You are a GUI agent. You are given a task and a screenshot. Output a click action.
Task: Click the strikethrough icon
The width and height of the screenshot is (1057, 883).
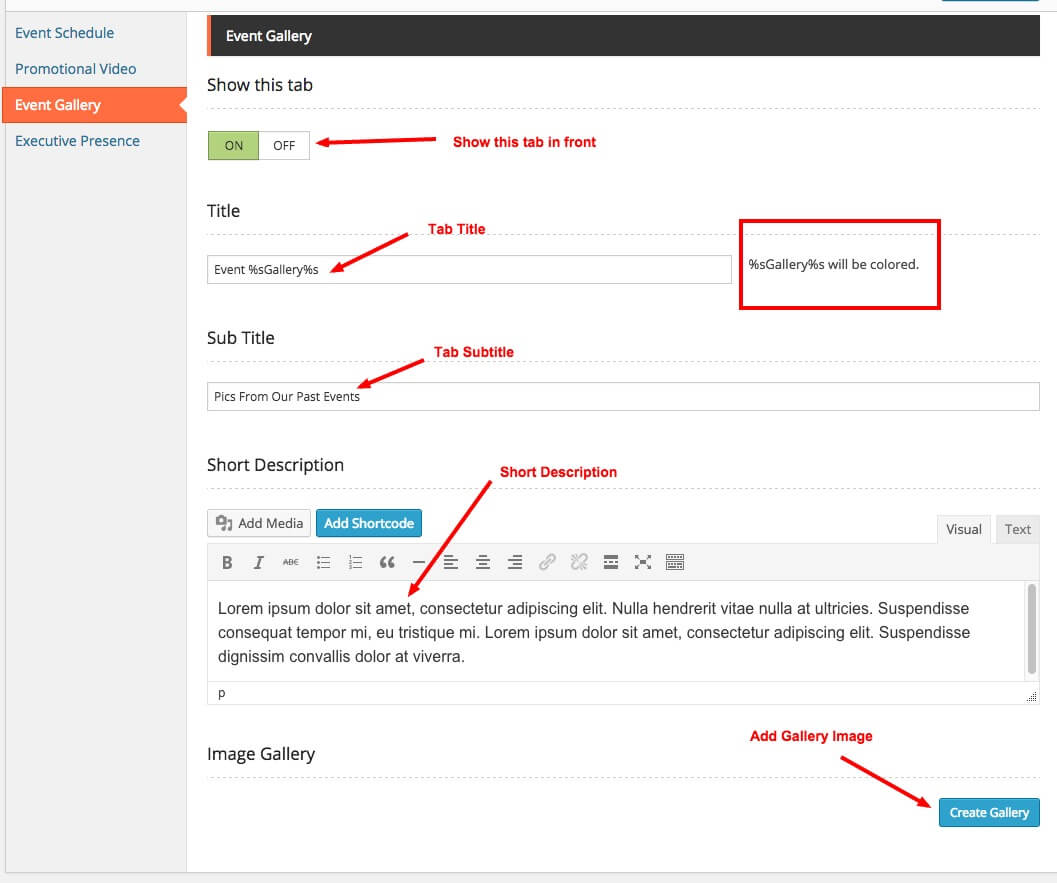tap(290, 563)
